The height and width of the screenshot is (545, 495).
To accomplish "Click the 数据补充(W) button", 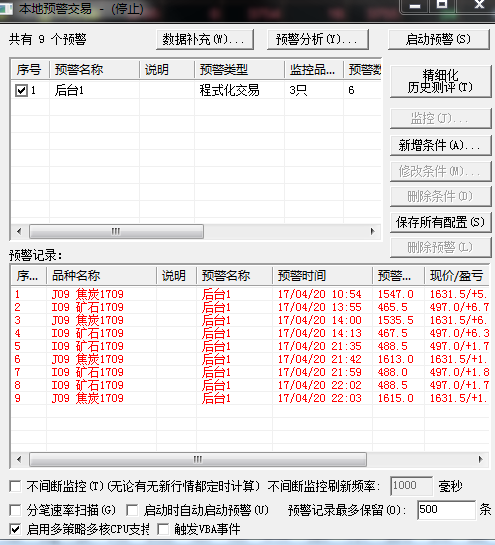I will [x=205, y=40].
